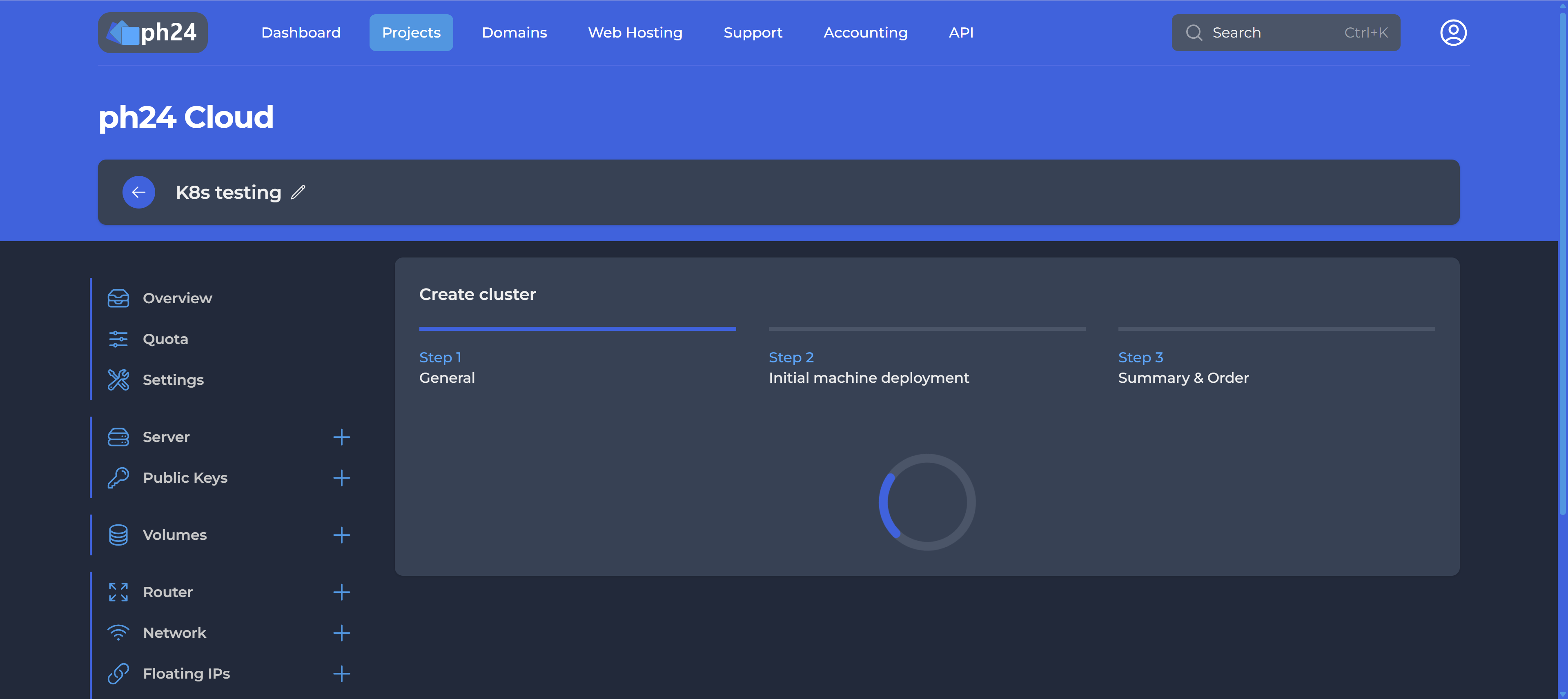
Task: Select Step 1 General
Action: (x=447, y=367)
